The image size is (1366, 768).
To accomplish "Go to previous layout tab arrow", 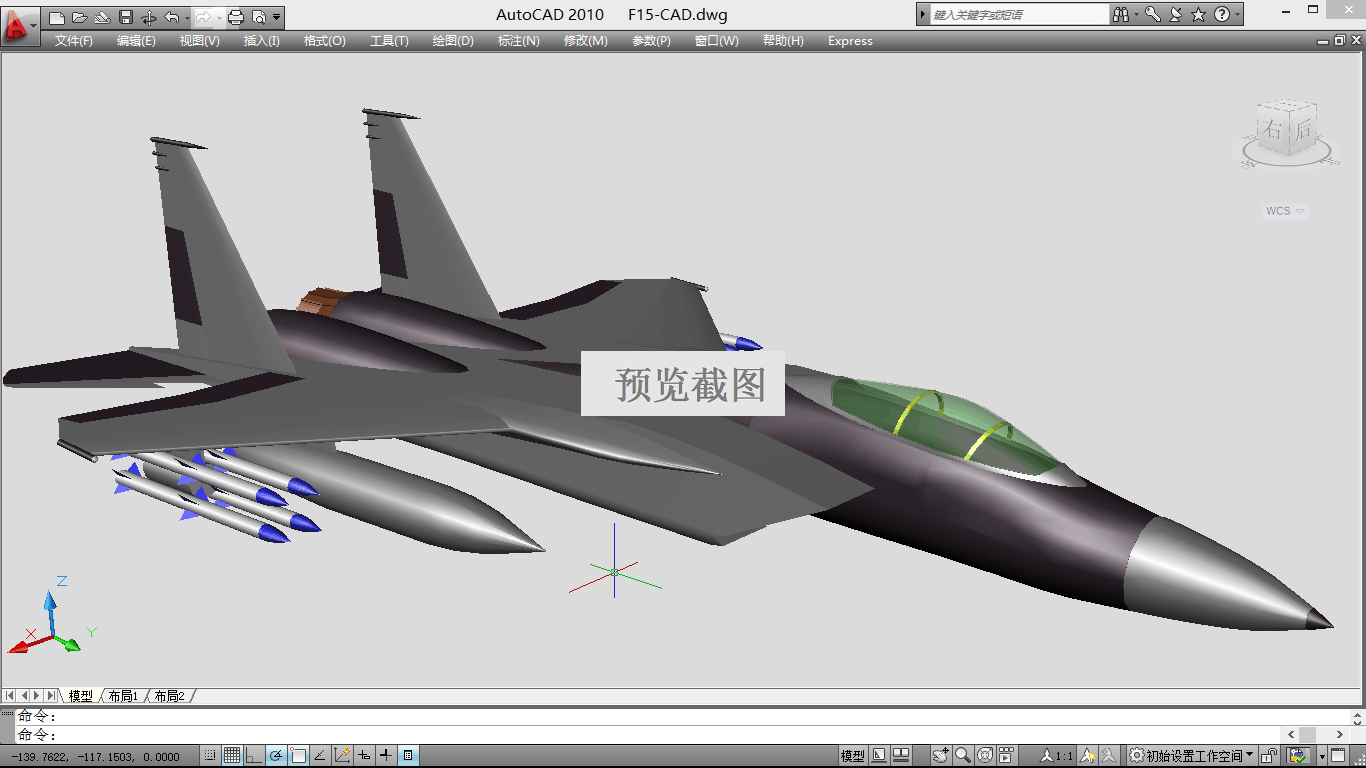I will point(24,695).
